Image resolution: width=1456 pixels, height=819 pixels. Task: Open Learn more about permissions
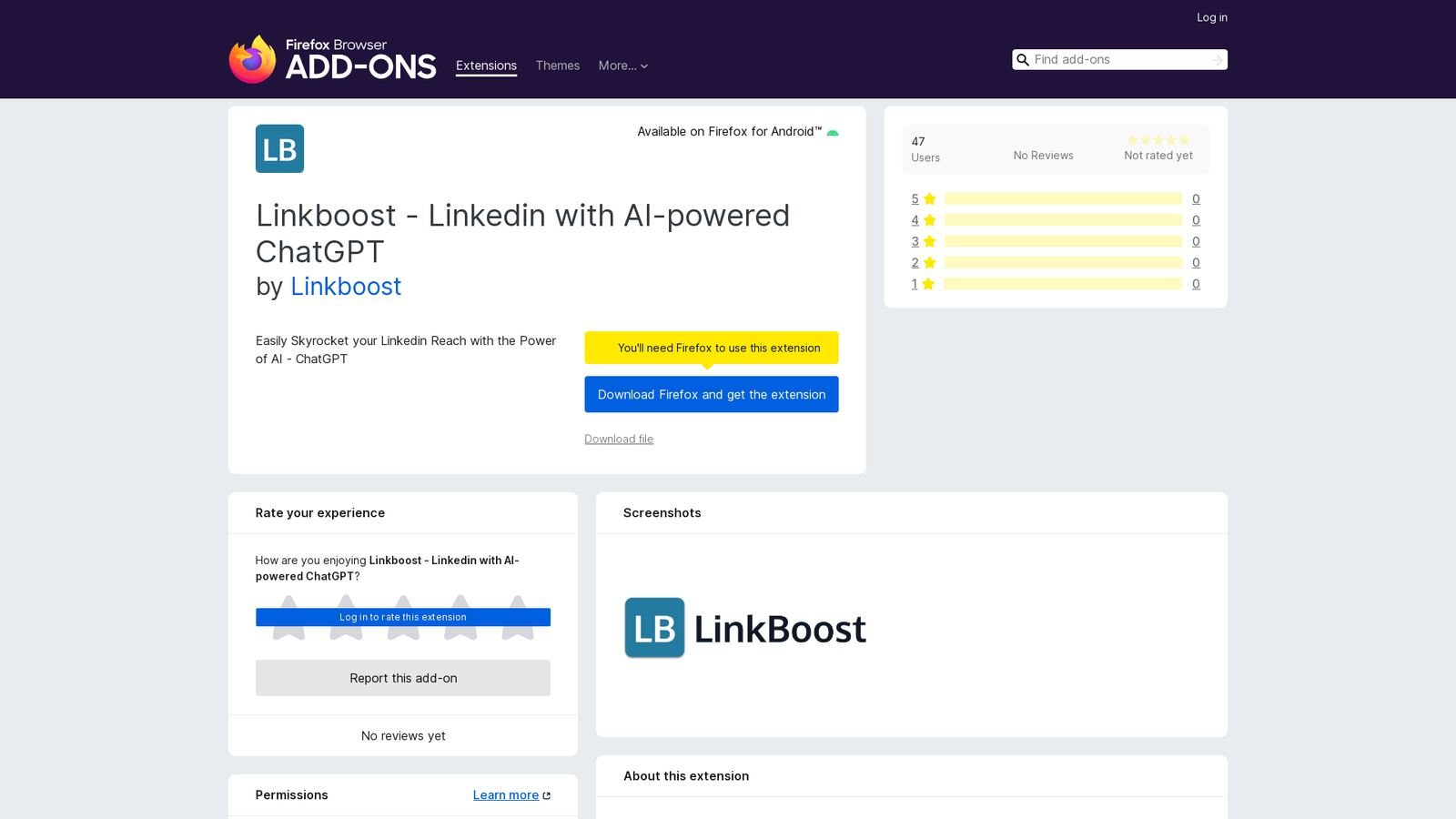click(x=506, y=795)
